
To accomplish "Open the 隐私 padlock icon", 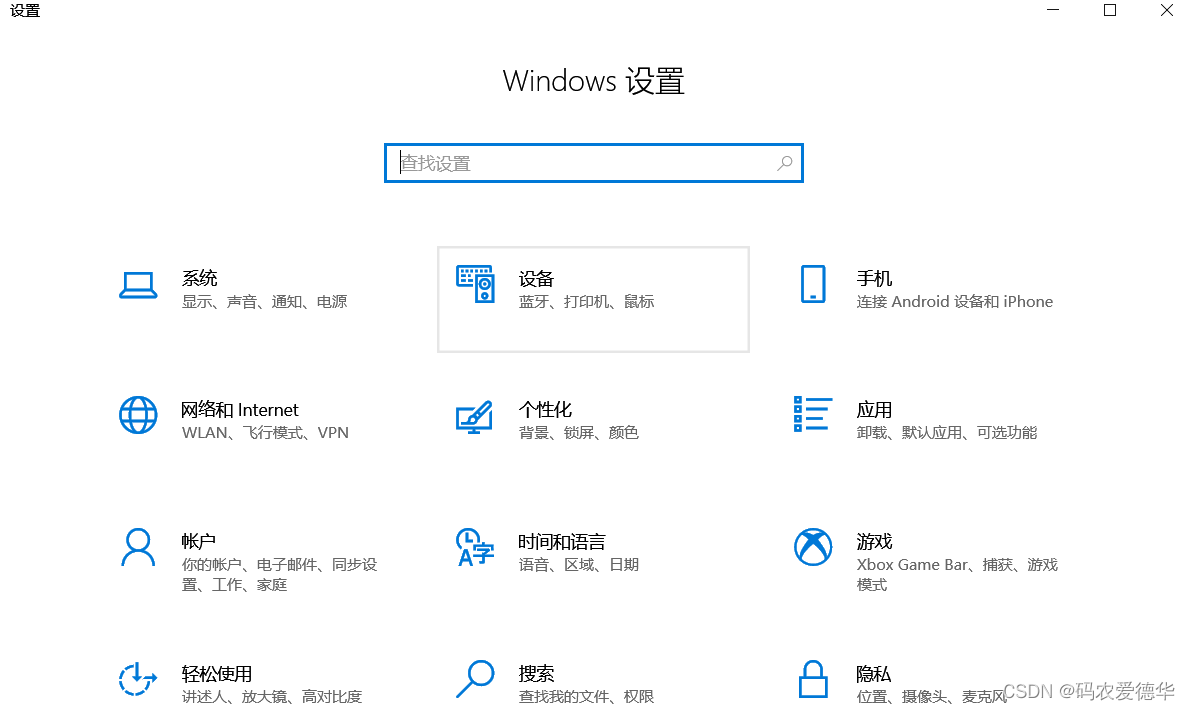I will (x=813, y=679).
